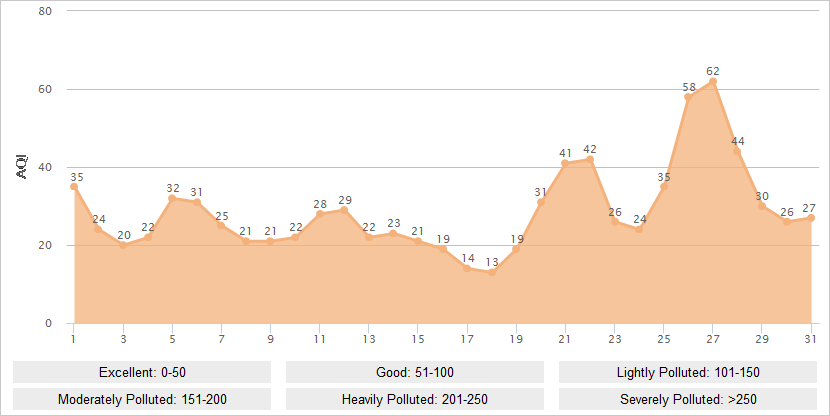Select the day 23 data point valued 26

[x=615, y=222]
